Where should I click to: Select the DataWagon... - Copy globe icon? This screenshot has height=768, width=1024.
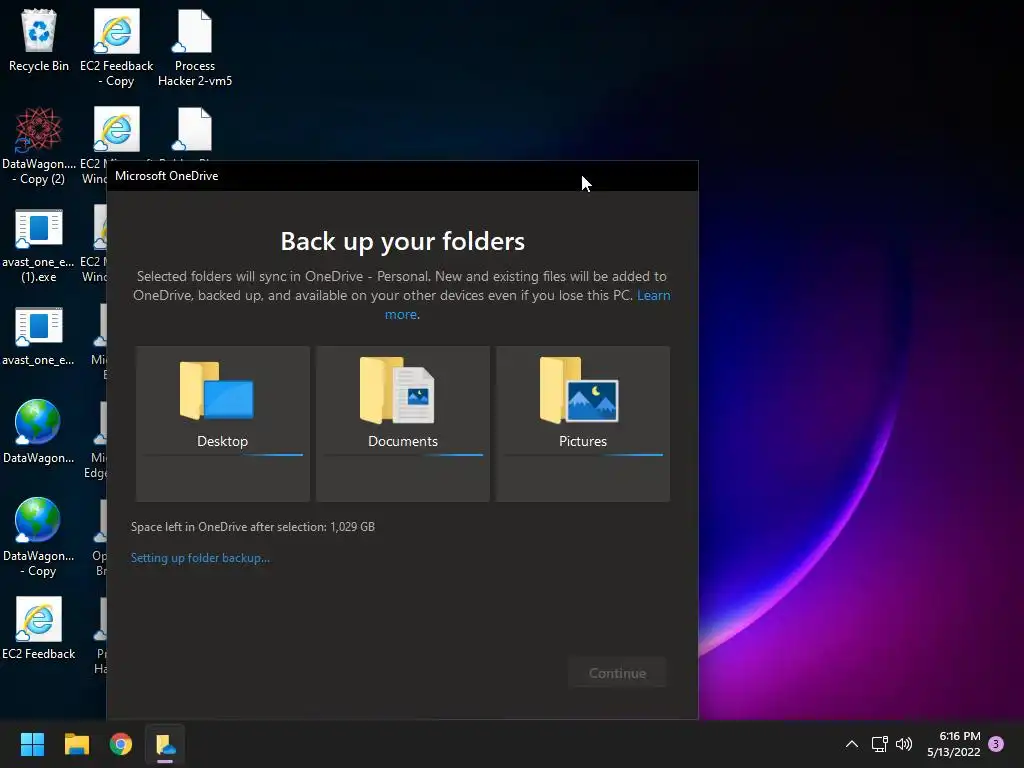(x=39, y=537)
